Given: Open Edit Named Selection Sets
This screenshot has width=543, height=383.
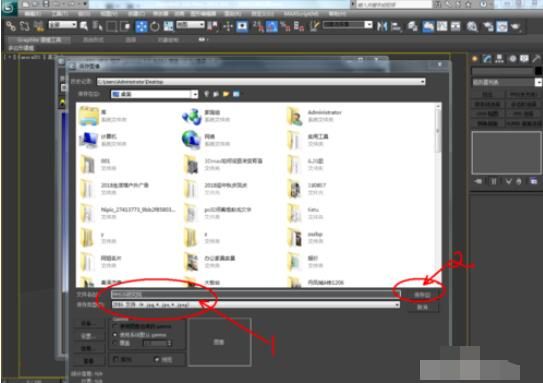Looking at the screenshot, I should click(314, 26).
